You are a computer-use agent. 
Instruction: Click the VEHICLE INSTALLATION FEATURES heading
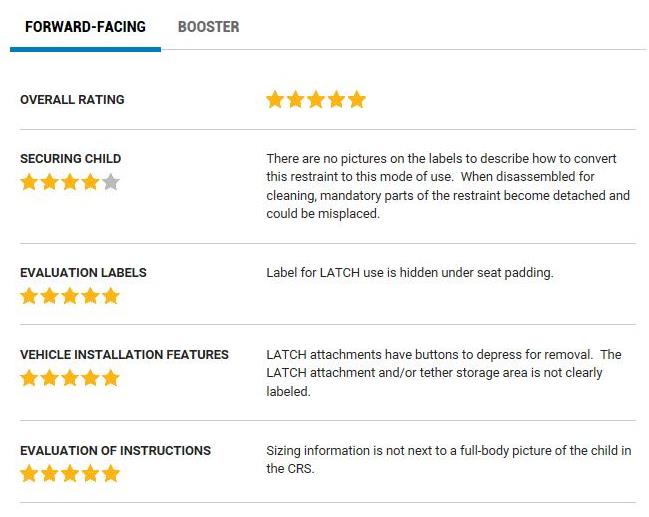tap(124, 355)
